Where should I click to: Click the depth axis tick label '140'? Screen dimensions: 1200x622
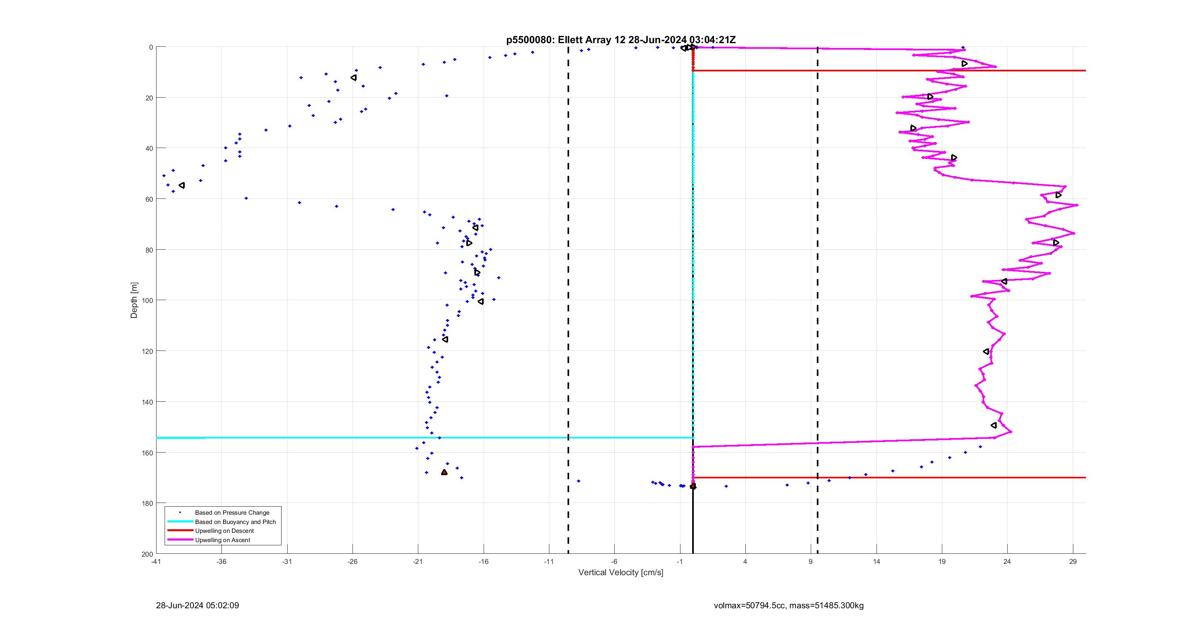click(x=146, y=402)
